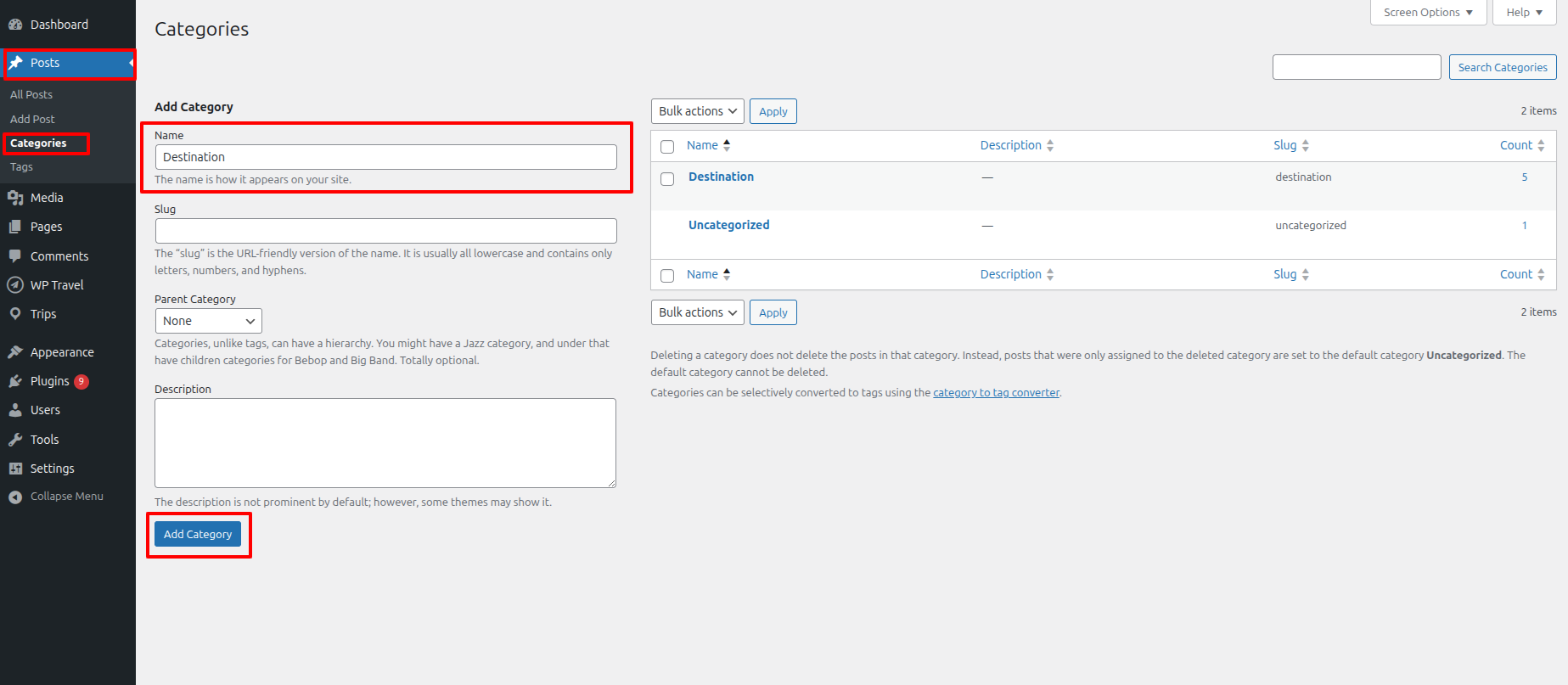Toggle the select-all checkbox in table header

pos(667,147)
